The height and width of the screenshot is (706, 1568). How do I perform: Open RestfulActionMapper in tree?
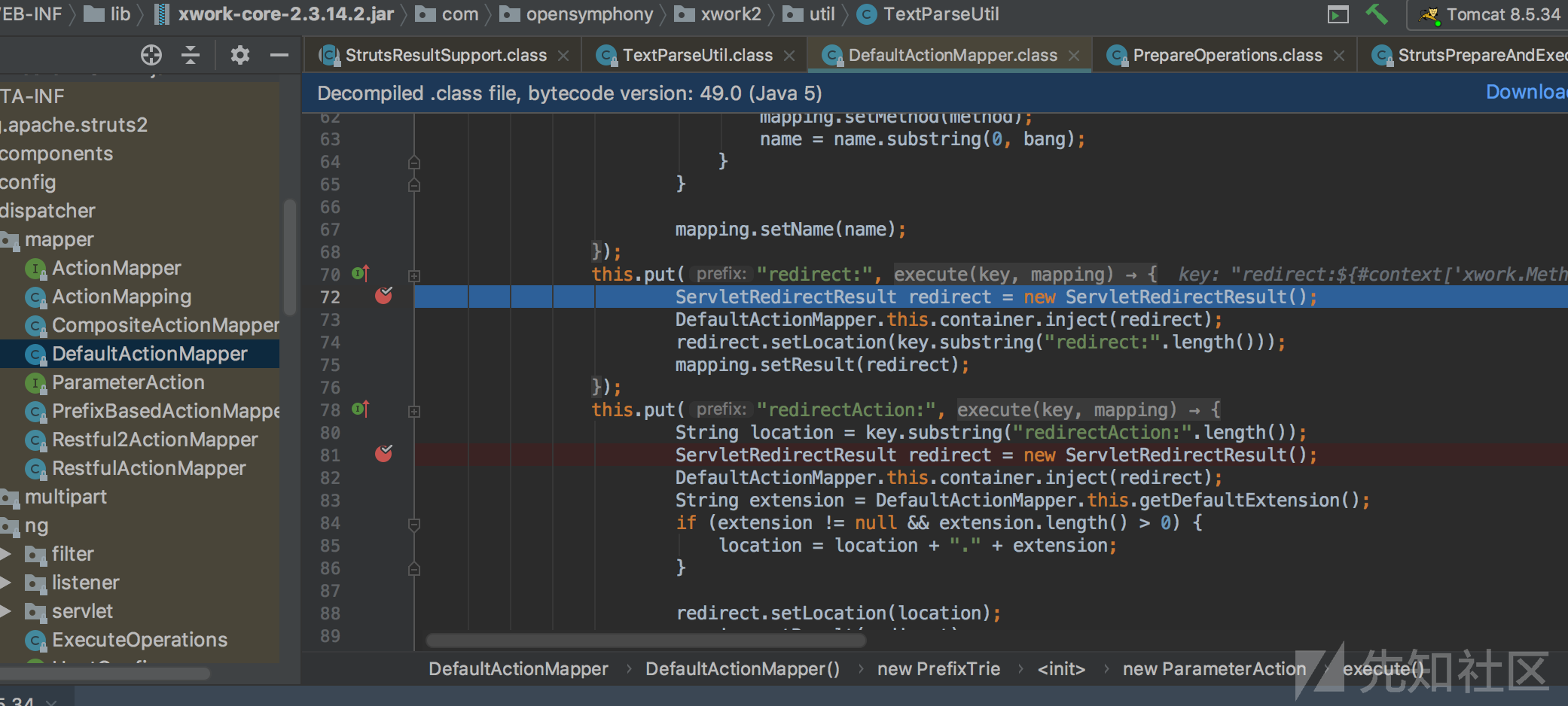tap(148, 468)
